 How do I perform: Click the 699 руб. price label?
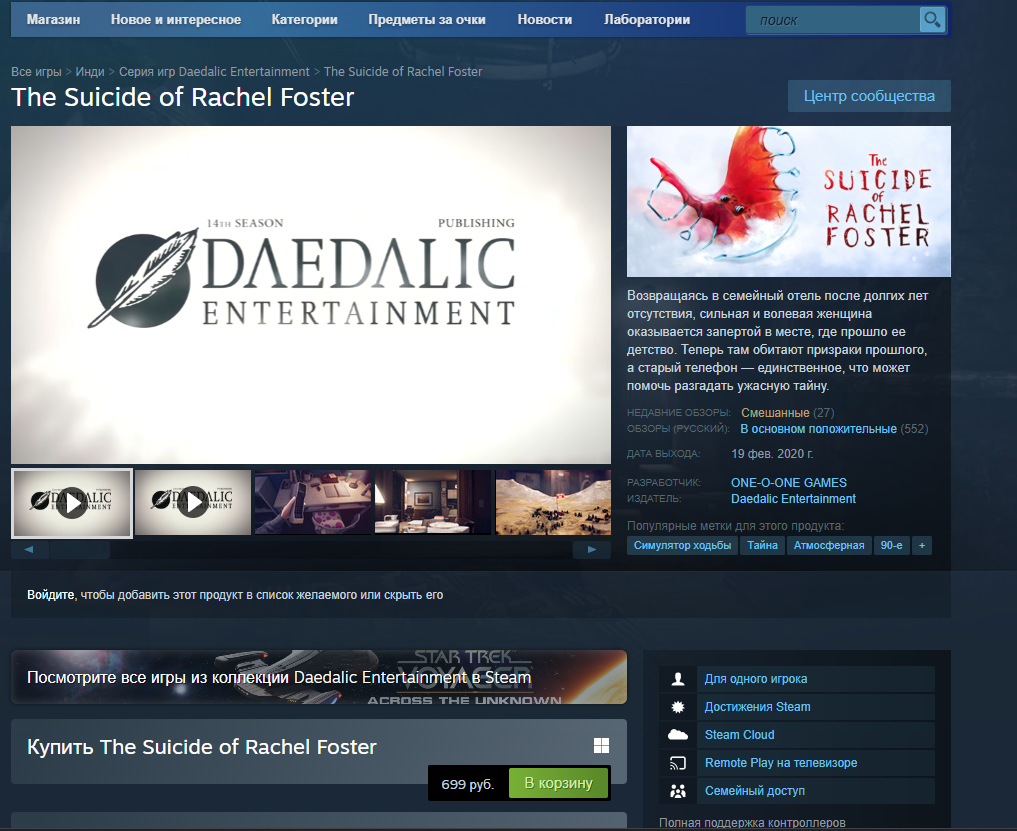468,784
